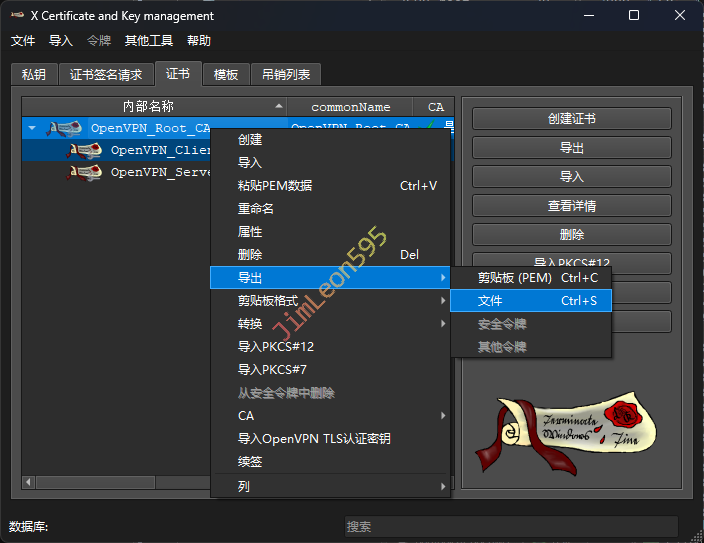Click the 搜索 search input field
Viewport: 704px width, 543px height.
click(510, 526)
